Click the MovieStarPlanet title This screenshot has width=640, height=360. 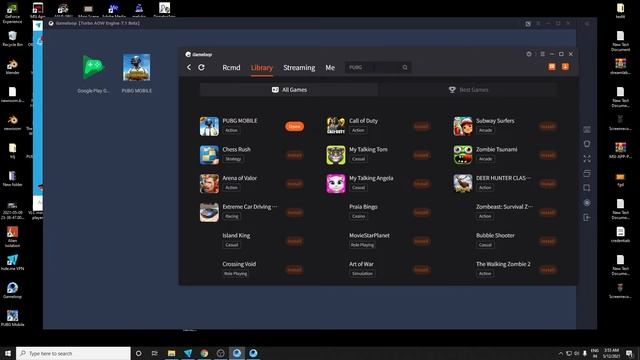tap(369, 236)
